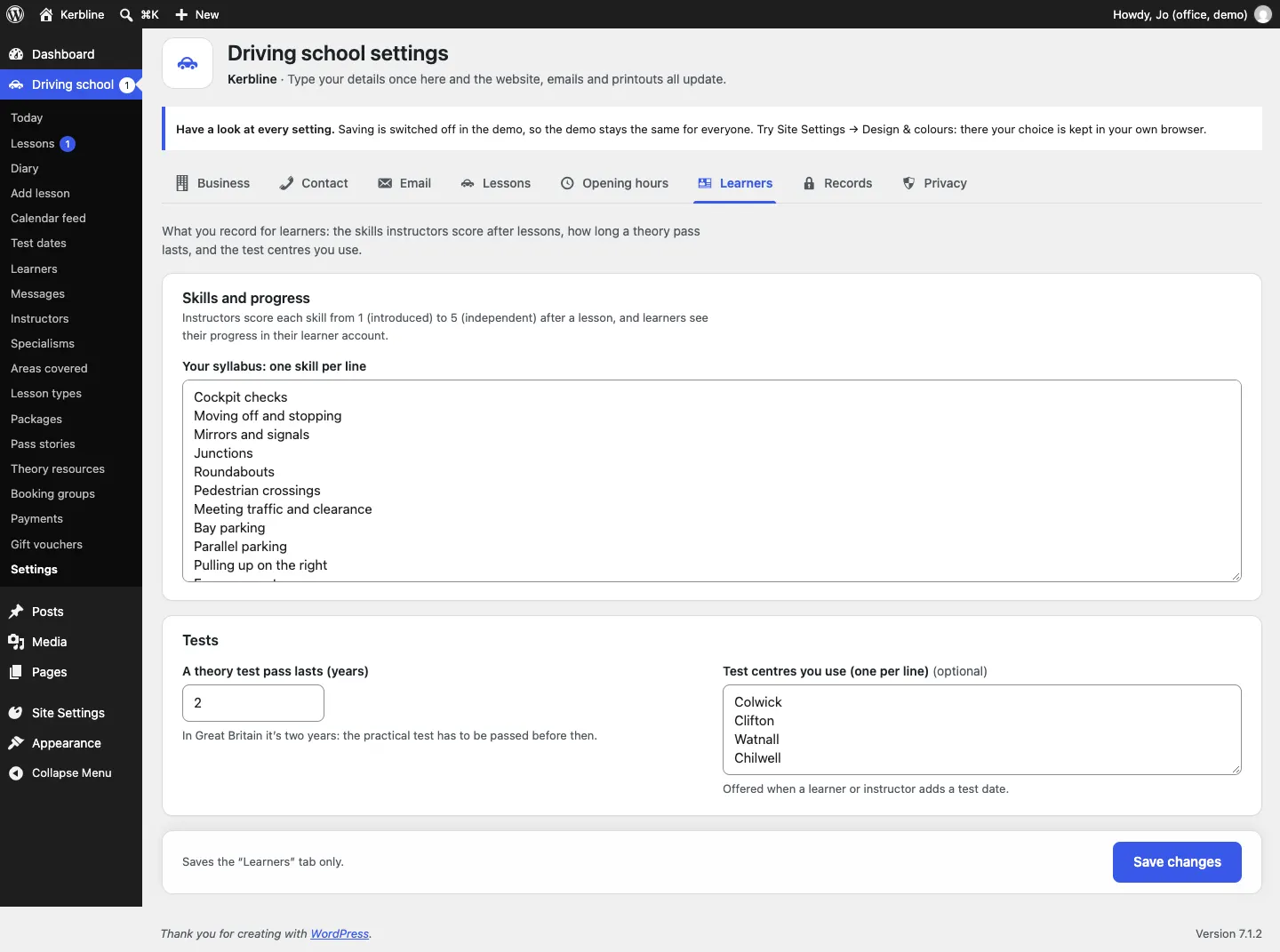Click the Records padlock icon
Viewport: 1280px width, 952px height.
pyautogui.click(x=809, y=183)
